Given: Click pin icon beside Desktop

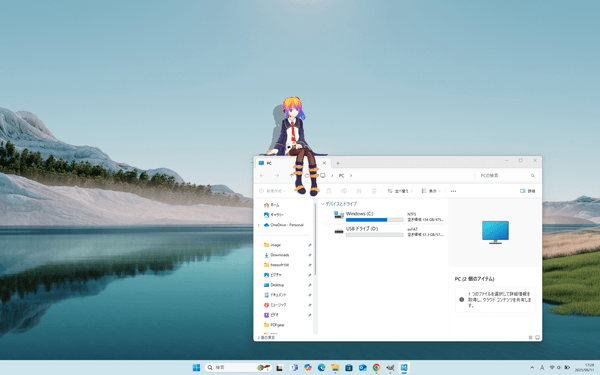Looking at the screenshot, I should [x=310, y=285].
